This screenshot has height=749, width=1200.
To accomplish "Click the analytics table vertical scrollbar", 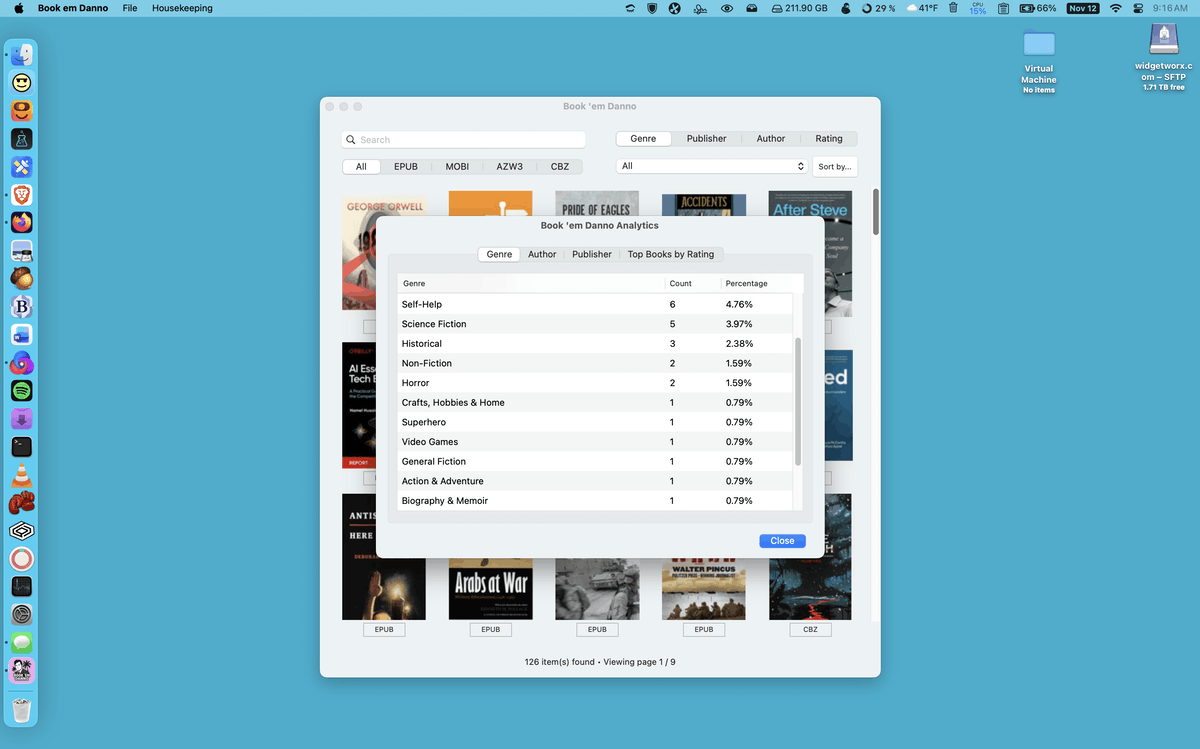I will pyautogui.click(x=798, y=400).
